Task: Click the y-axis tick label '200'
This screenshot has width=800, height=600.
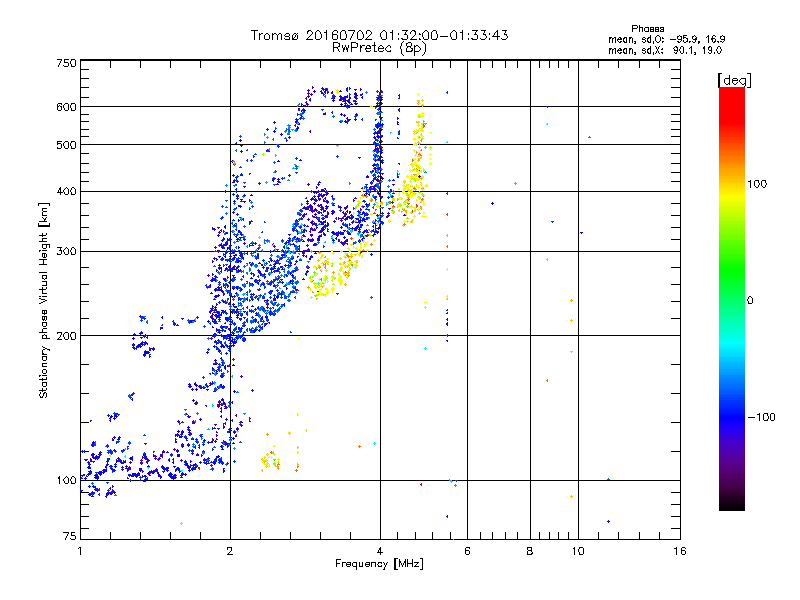Action: (66, 336)
